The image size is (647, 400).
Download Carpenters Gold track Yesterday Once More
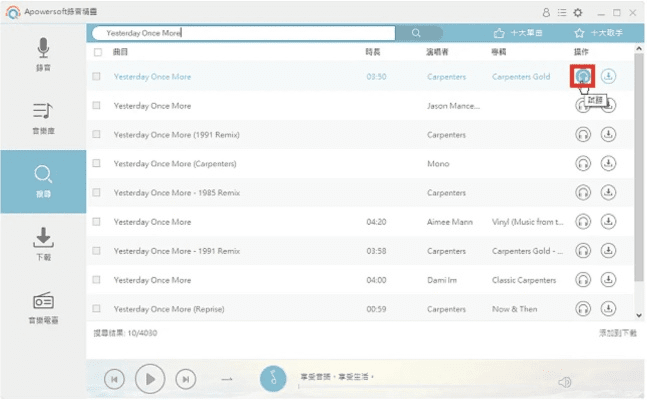608,76
